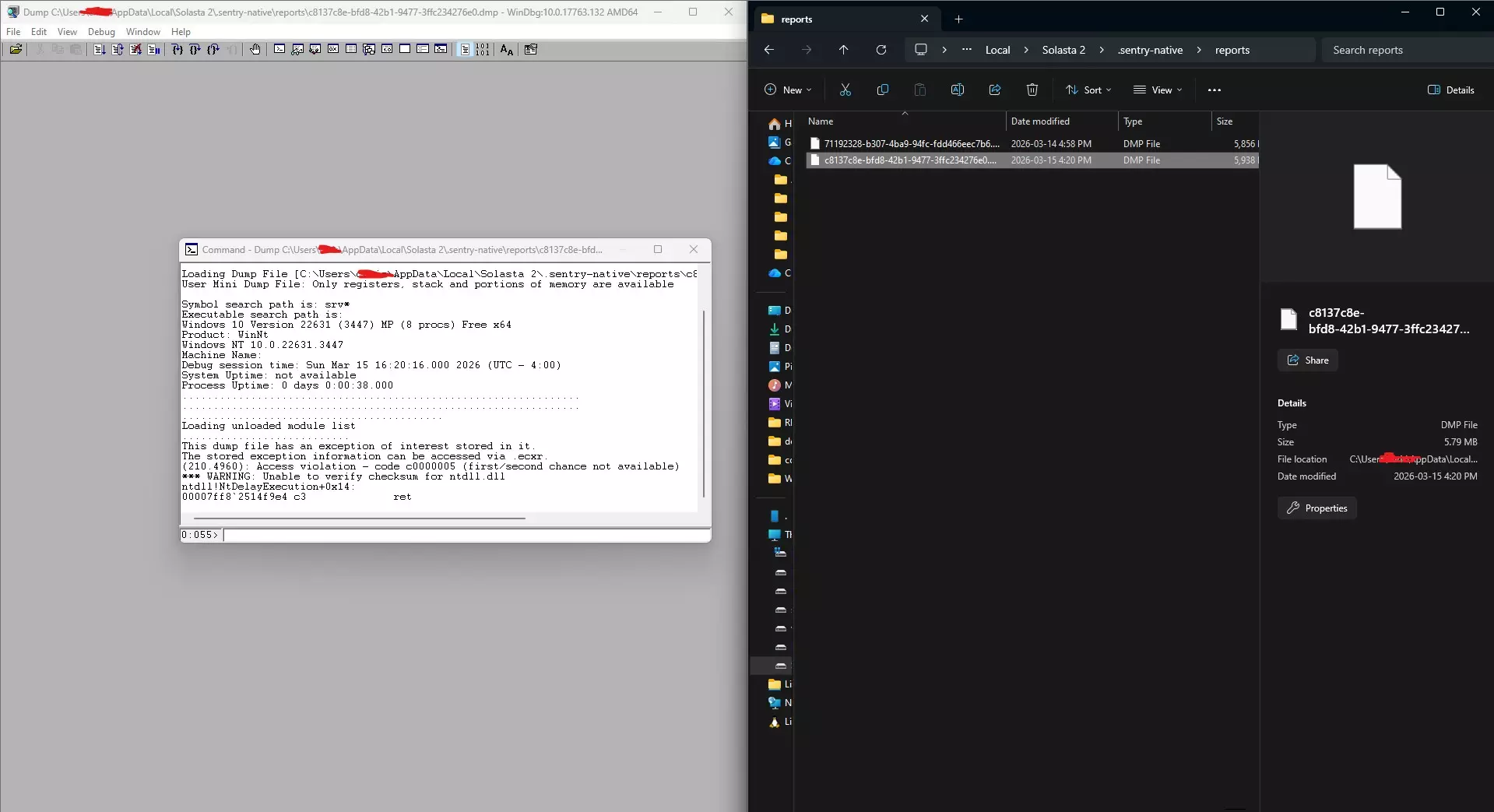Screen dimensions: 1494x812
Task: Open the See more (…) menu in Explorer
Action: (x=1215, y=90)
